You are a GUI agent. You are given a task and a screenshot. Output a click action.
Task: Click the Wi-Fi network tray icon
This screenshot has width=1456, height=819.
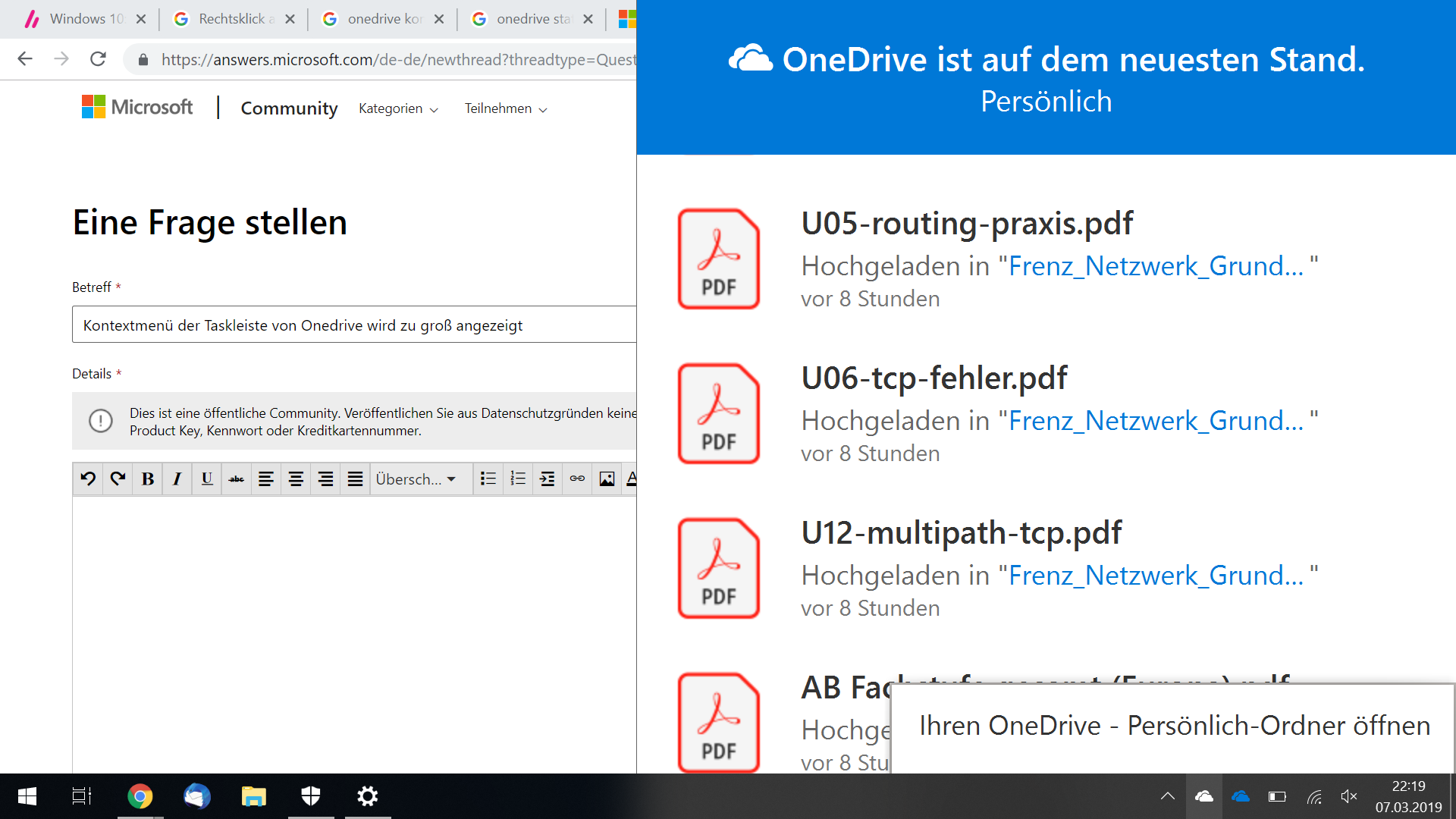1314,796
